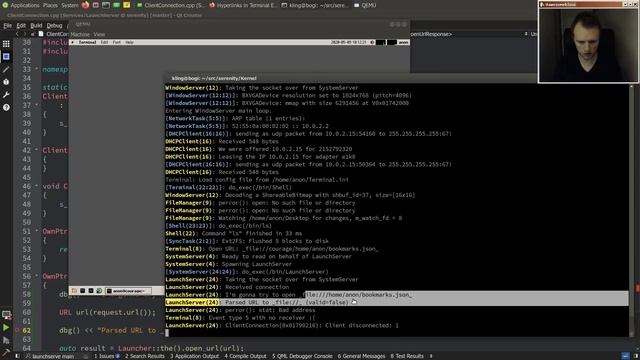This screenshot has width=640, height=360.
Task: Switch to kling@bogi terminal taskbar window
Action: point(315,5)
